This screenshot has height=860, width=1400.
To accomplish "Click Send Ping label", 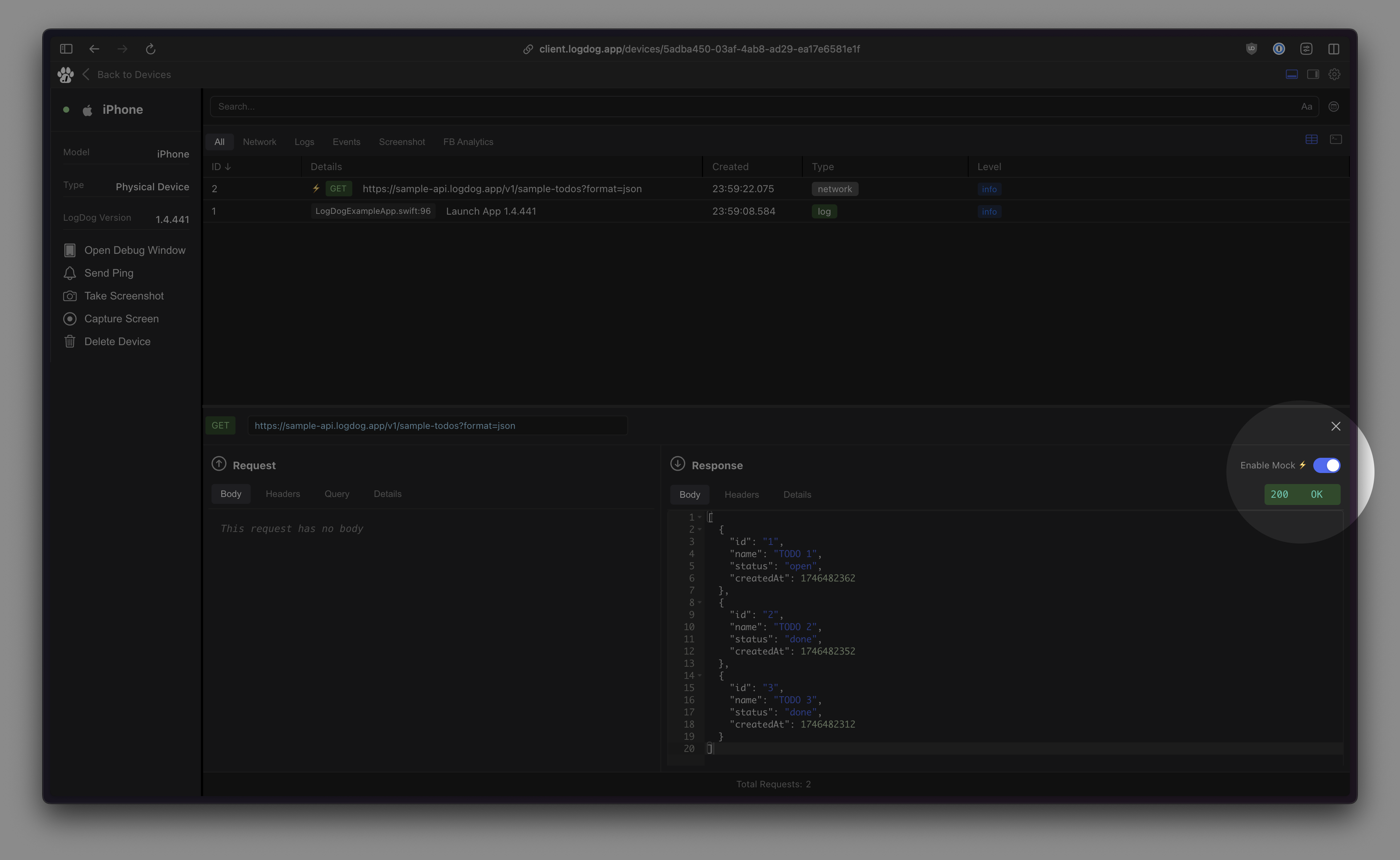I will tap(108, 273).
